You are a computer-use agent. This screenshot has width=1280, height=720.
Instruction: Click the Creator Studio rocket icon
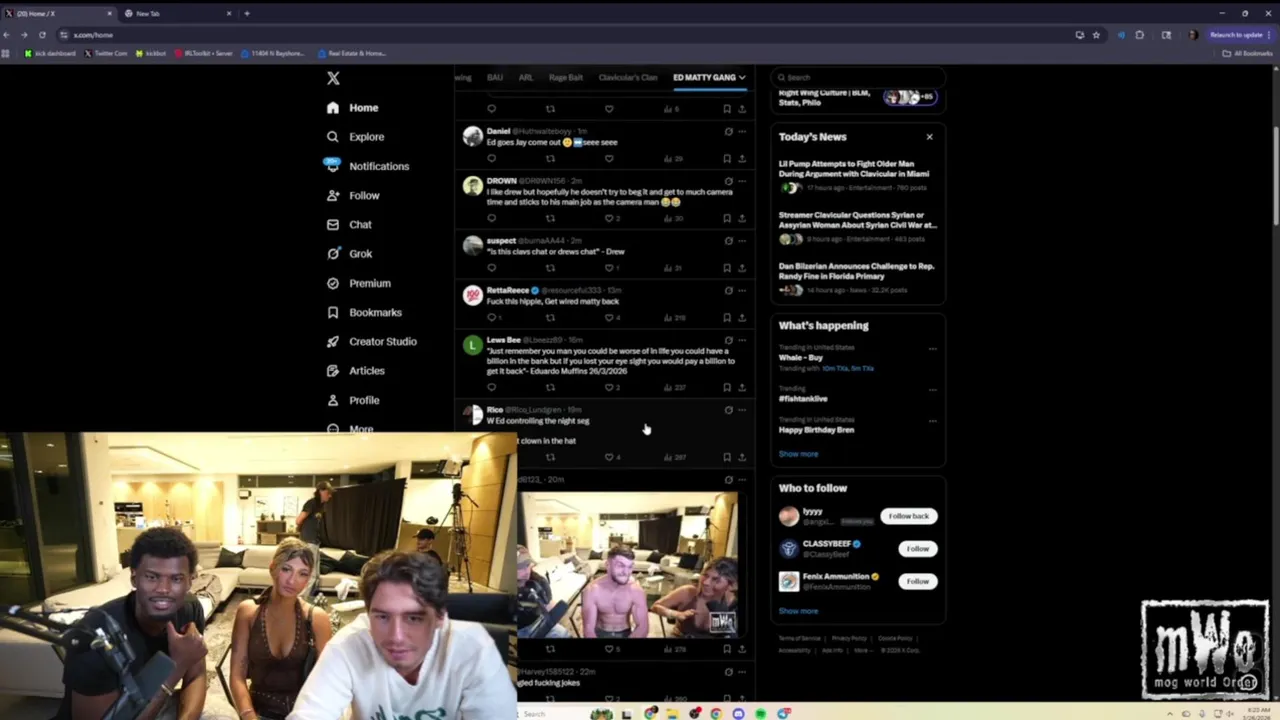333,341
